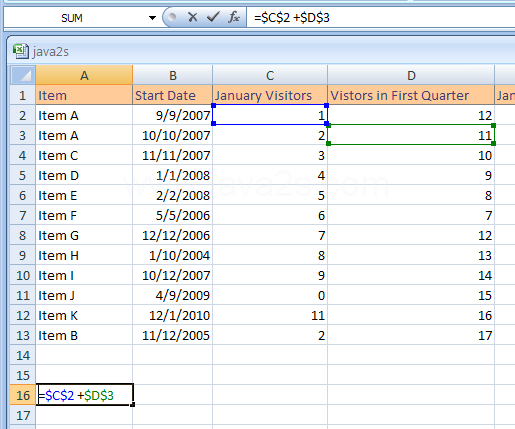Click the date cell 4/9/2009
The width and height of the screenshot is (515, 429).
(172, 295)
